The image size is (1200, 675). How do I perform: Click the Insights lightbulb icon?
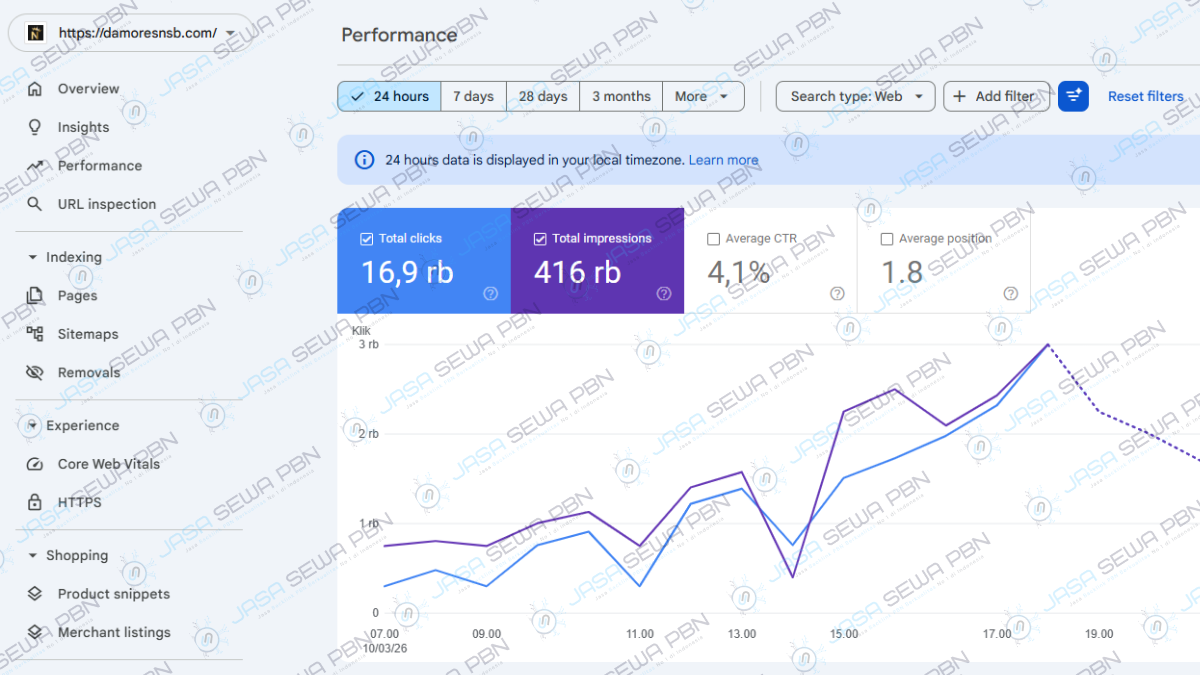tap(35, 127)
